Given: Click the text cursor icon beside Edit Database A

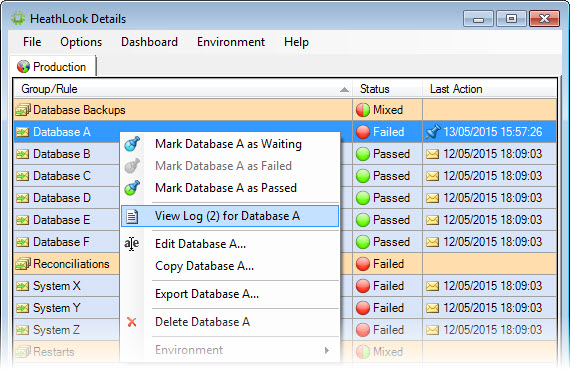Looking at the screenshot, I should click(x=132, y=244).
